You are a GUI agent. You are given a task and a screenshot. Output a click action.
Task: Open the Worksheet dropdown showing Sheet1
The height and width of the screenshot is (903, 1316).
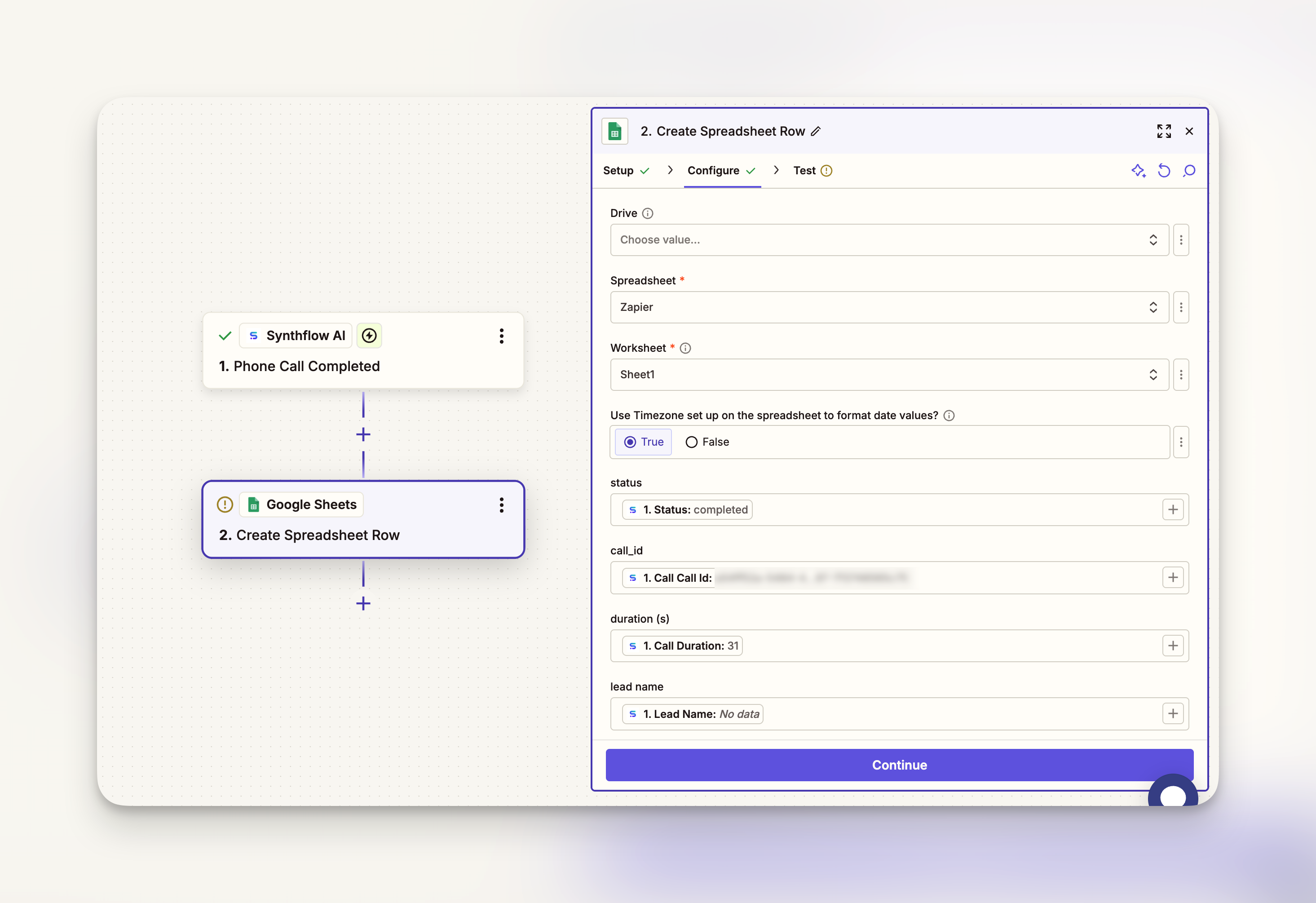pyautogui.click(x=889, y=375)
